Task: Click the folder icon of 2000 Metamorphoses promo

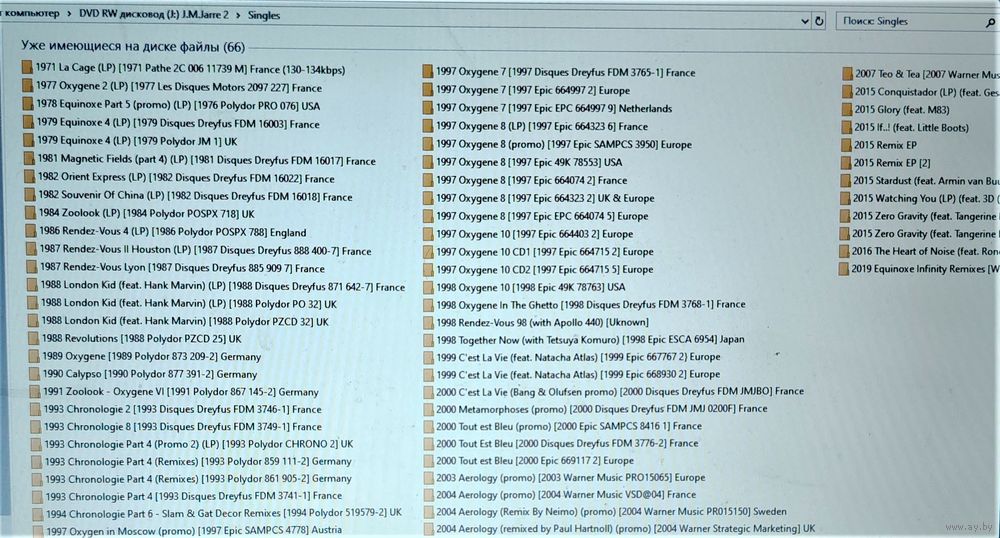Action: pos(429,409)
